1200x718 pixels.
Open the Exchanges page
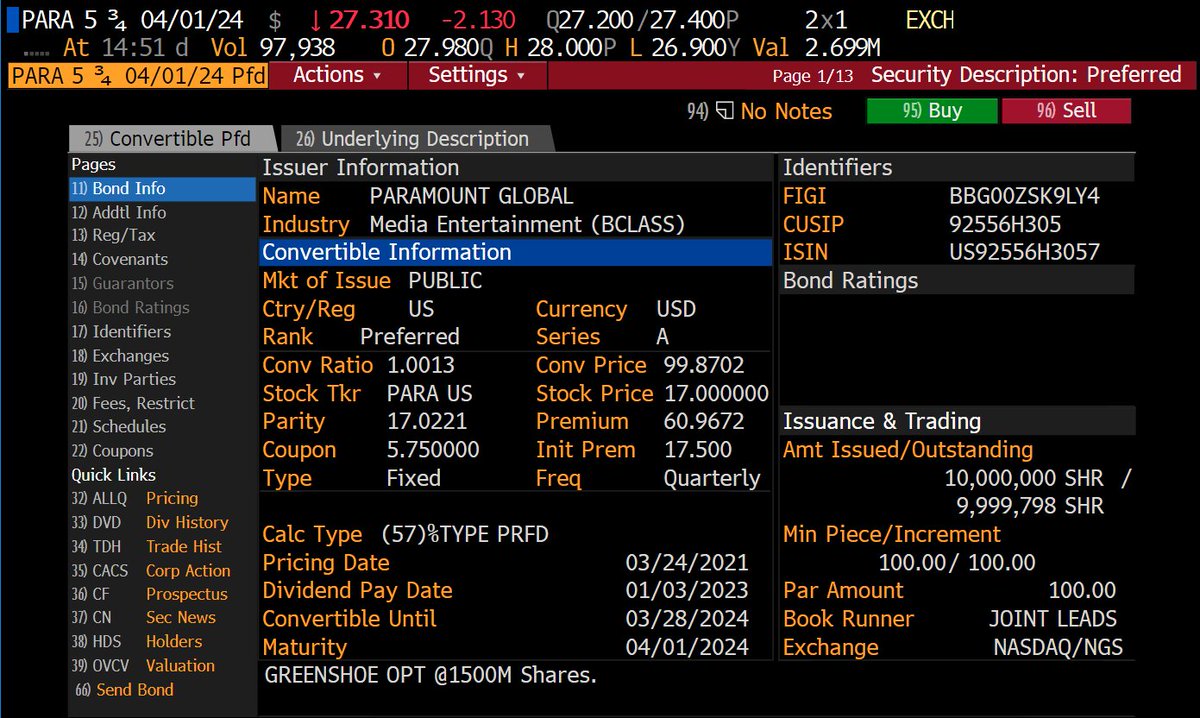click(120, 355)
